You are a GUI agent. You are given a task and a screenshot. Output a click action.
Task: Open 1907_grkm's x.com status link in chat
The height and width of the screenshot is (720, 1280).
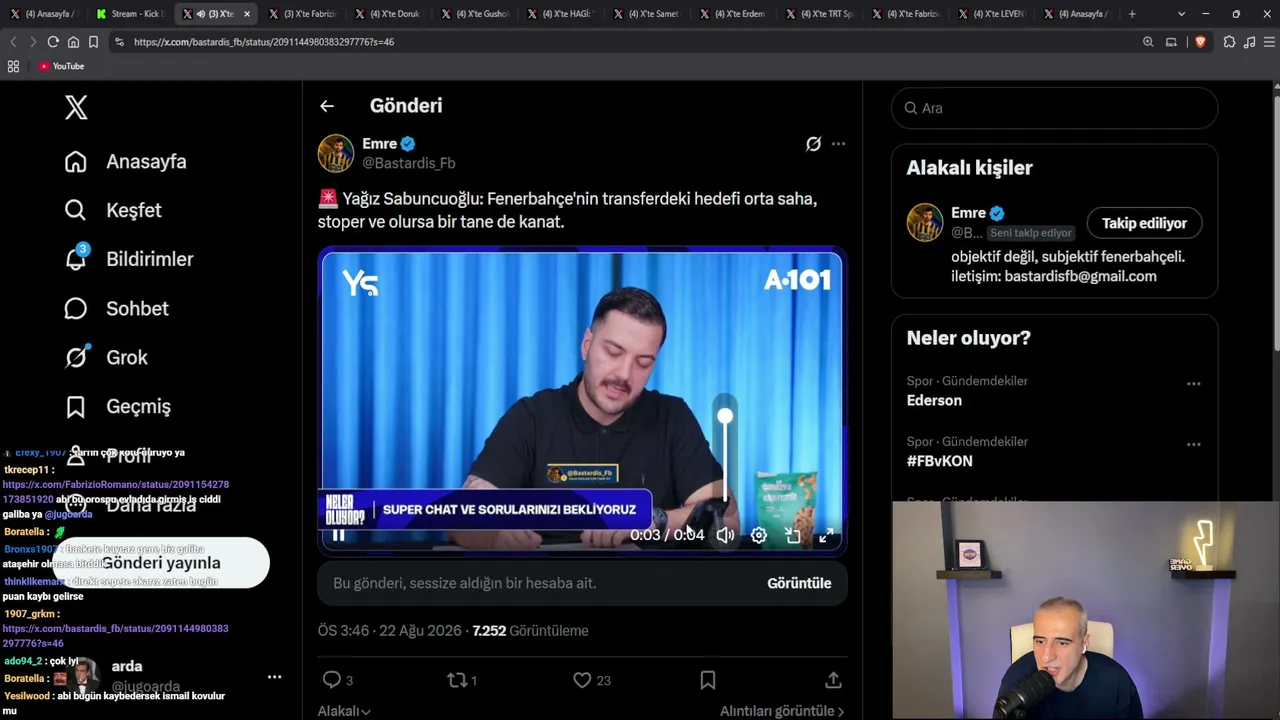pyautogui.click(x=115, y=636)
